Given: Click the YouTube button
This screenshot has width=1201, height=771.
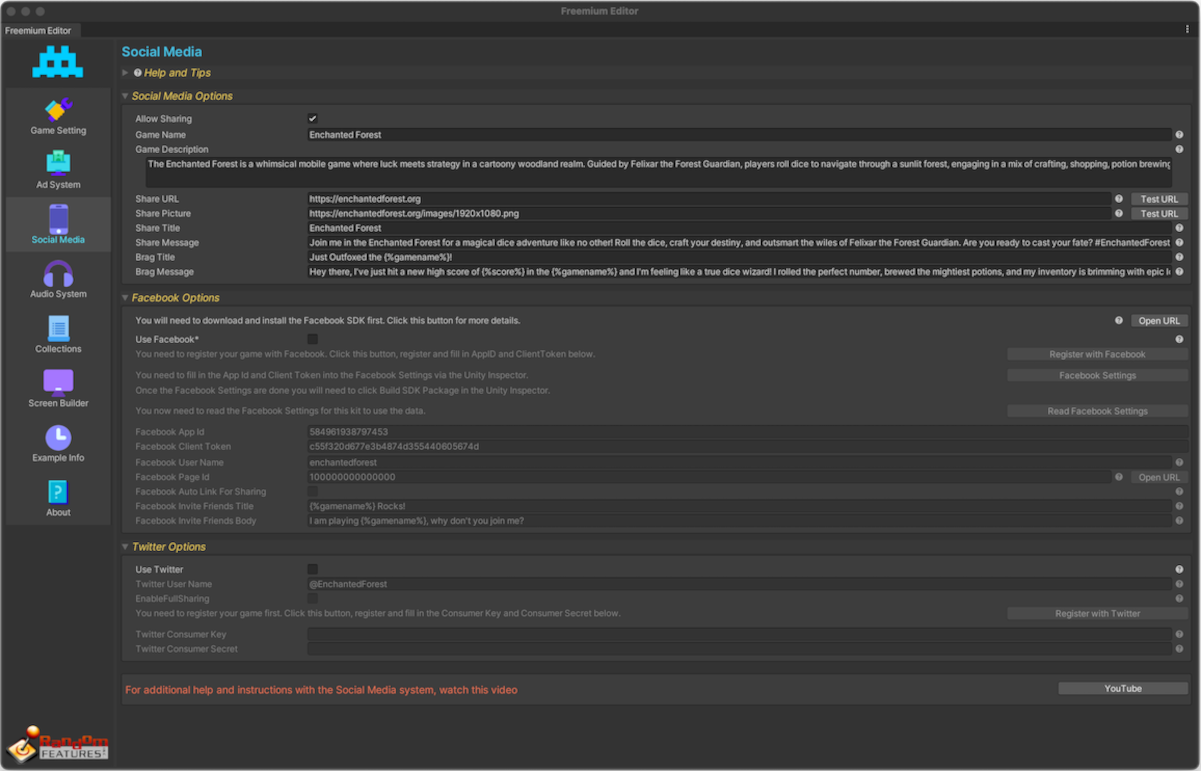Looking at the screenshot, I should 1122,688.
